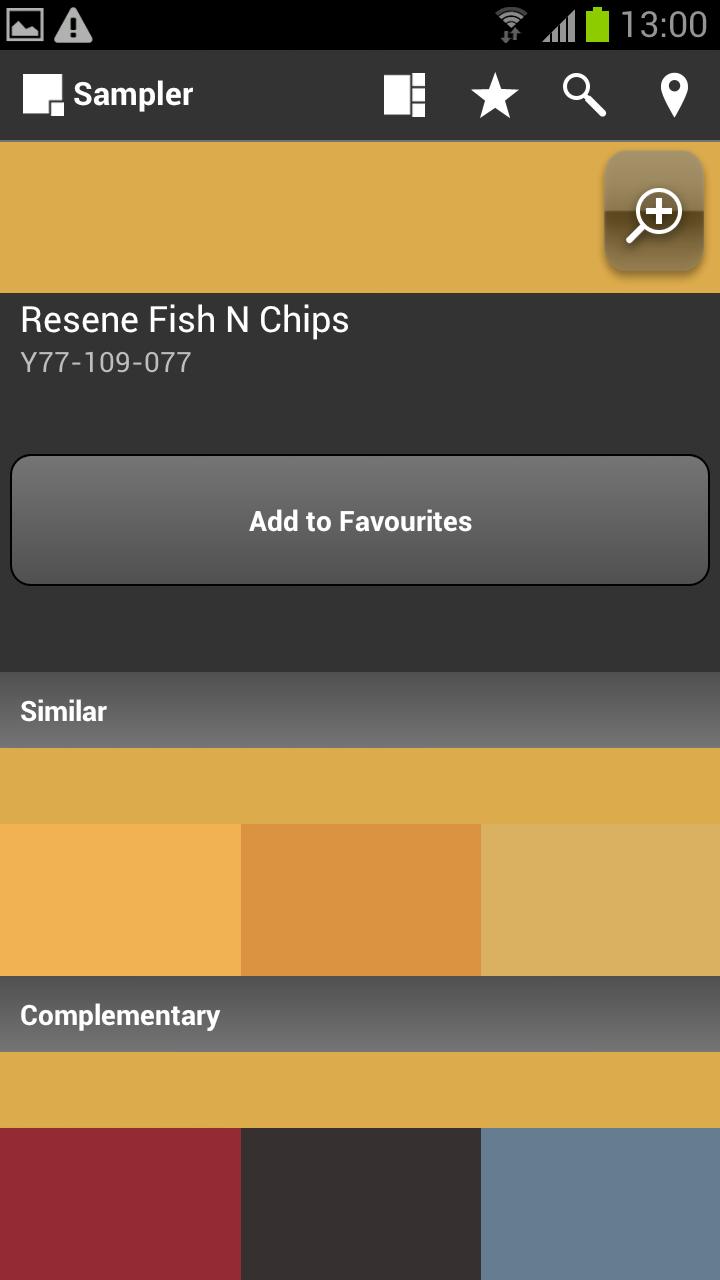Select the Complementary section header
Viewport: 720px width, 1280px height.
coord(120,1015)
